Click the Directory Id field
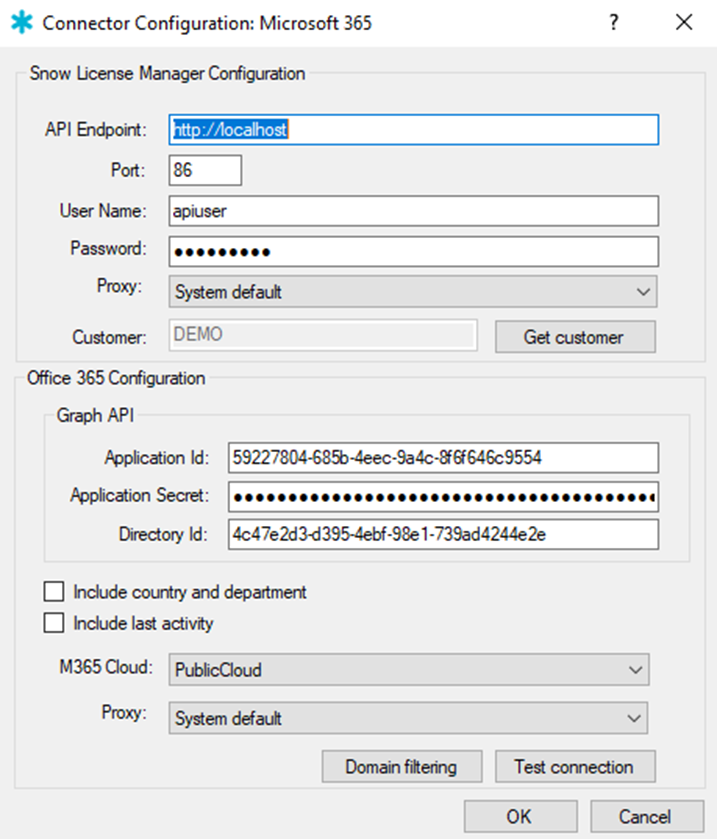Viewport: 717px width, 839px height. [443, 534]
